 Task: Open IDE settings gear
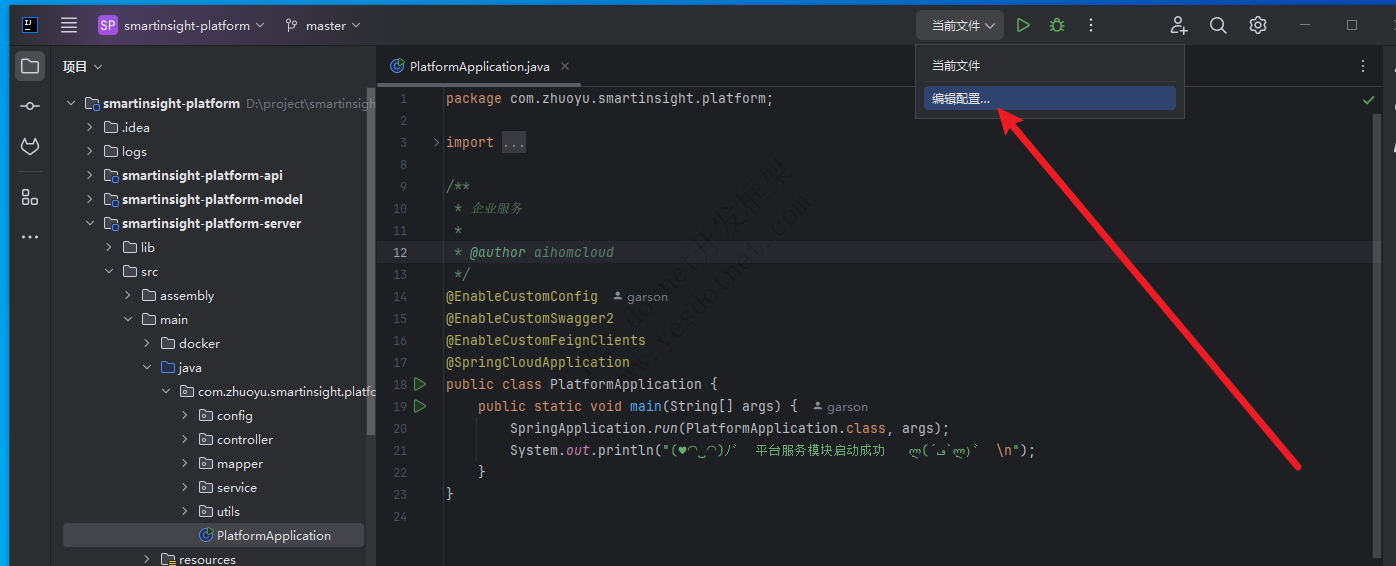click(x=1258, y=25)
